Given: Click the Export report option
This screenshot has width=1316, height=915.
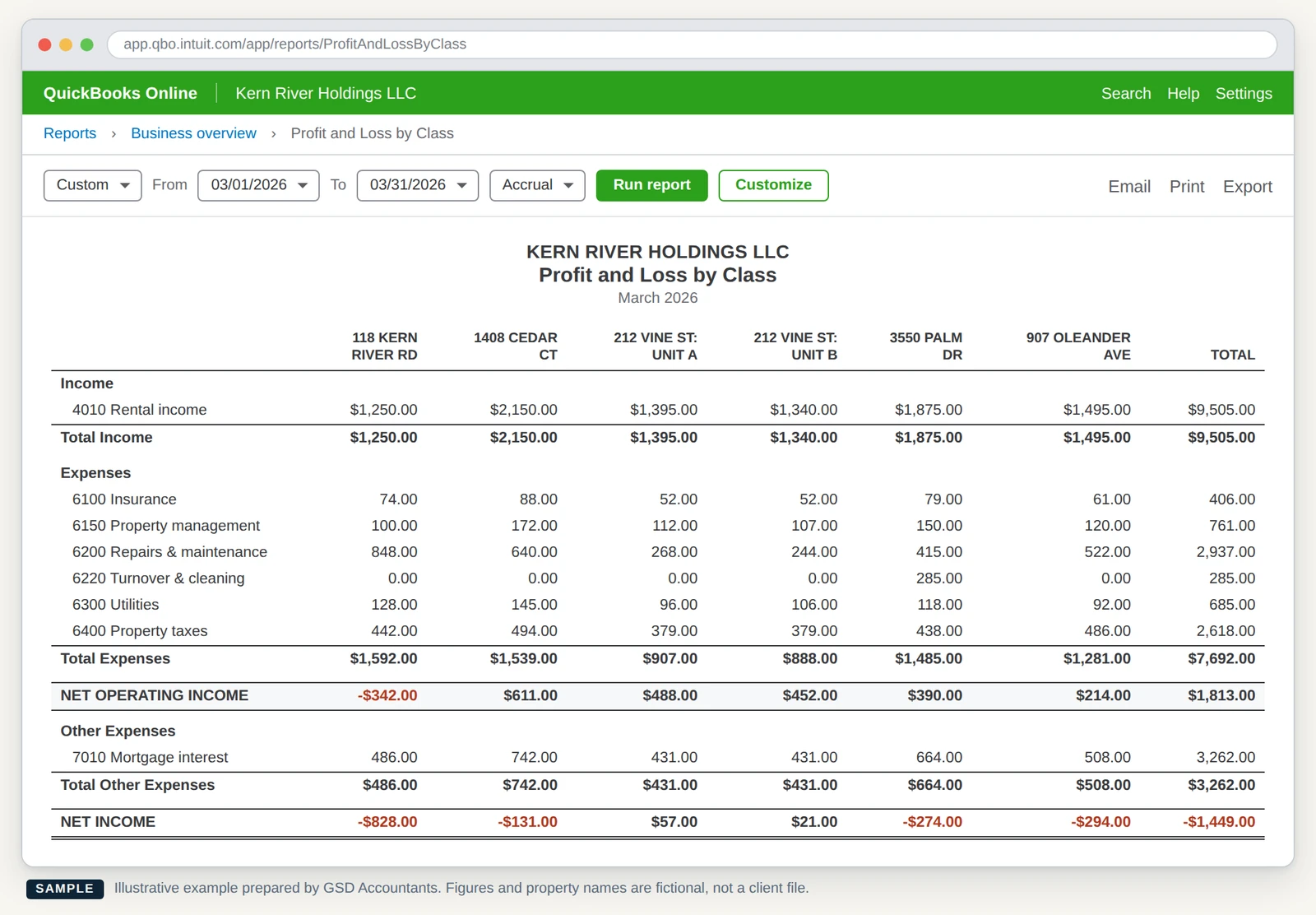Looking at the screenshot, I should pyautogui.click(x=1247, y=187).
